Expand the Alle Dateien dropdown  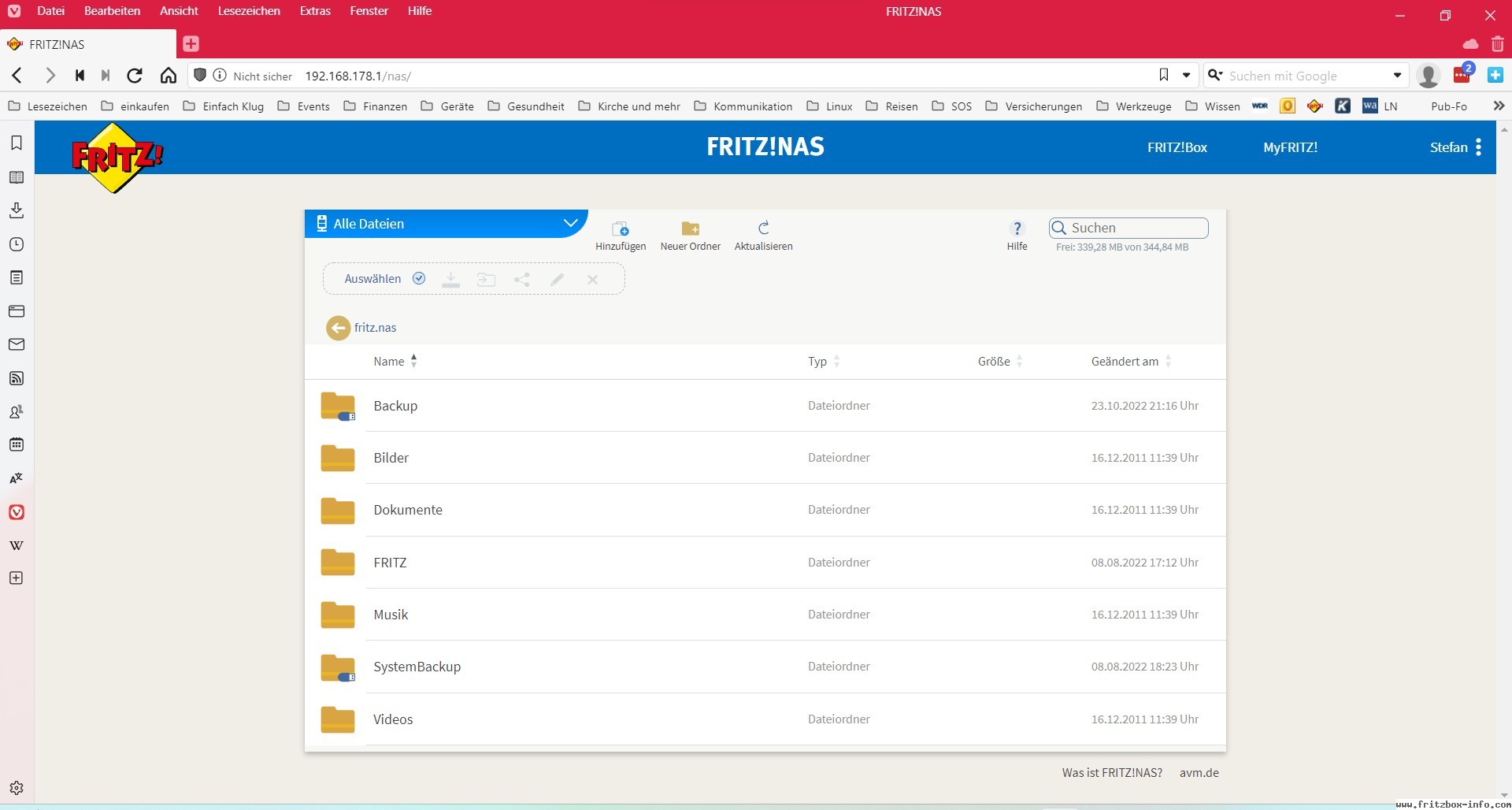[x=571, y=224]
